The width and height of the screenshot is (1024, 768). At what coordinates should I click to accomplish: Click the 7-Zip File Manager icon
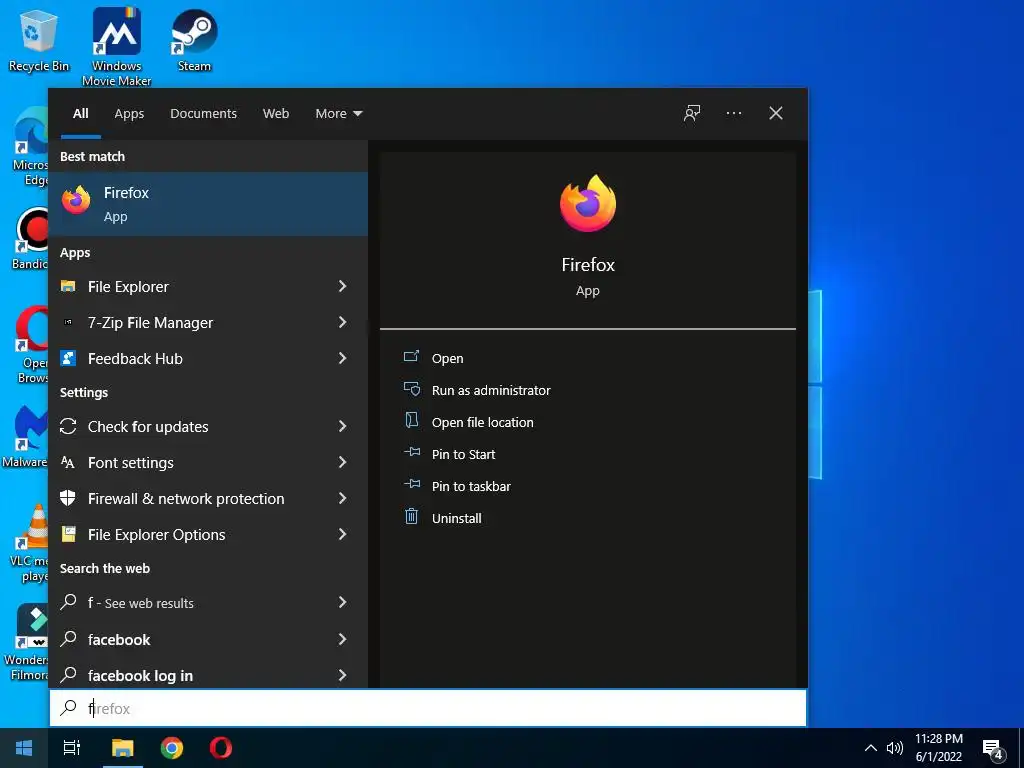click(x=68, y=322)
